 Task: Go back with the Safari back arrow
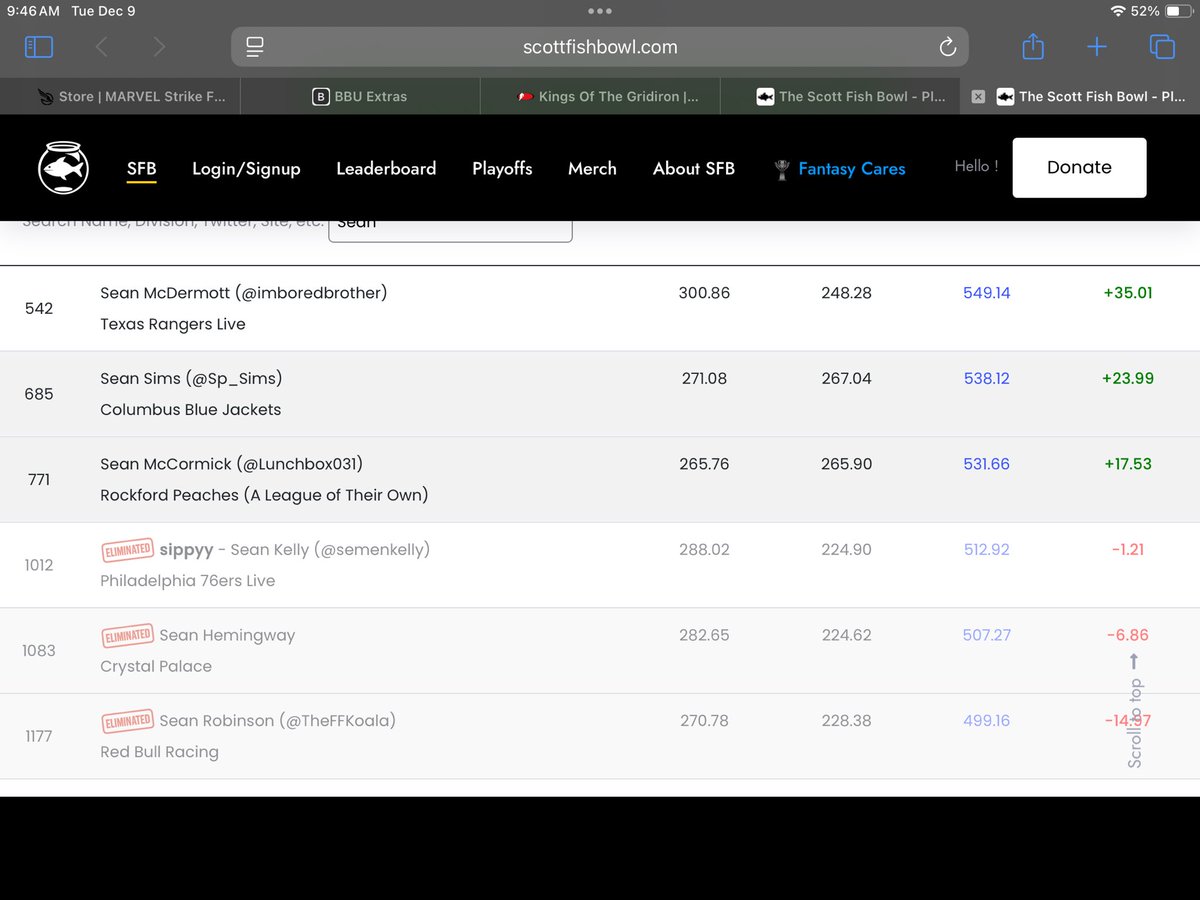click(x=101, y=47)
